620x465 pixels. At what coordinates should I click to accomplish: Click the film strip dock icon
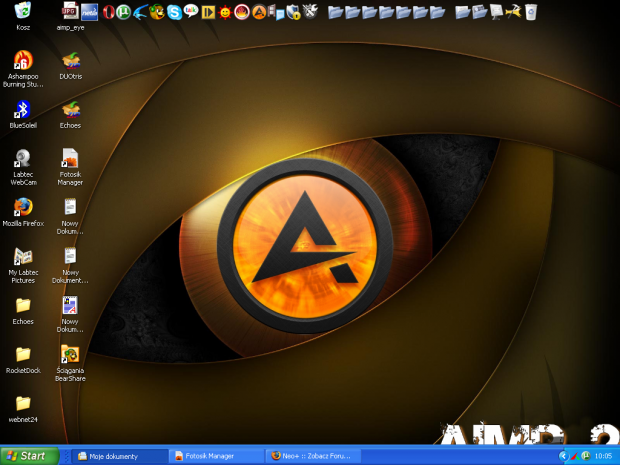click(x=276, y=12)
